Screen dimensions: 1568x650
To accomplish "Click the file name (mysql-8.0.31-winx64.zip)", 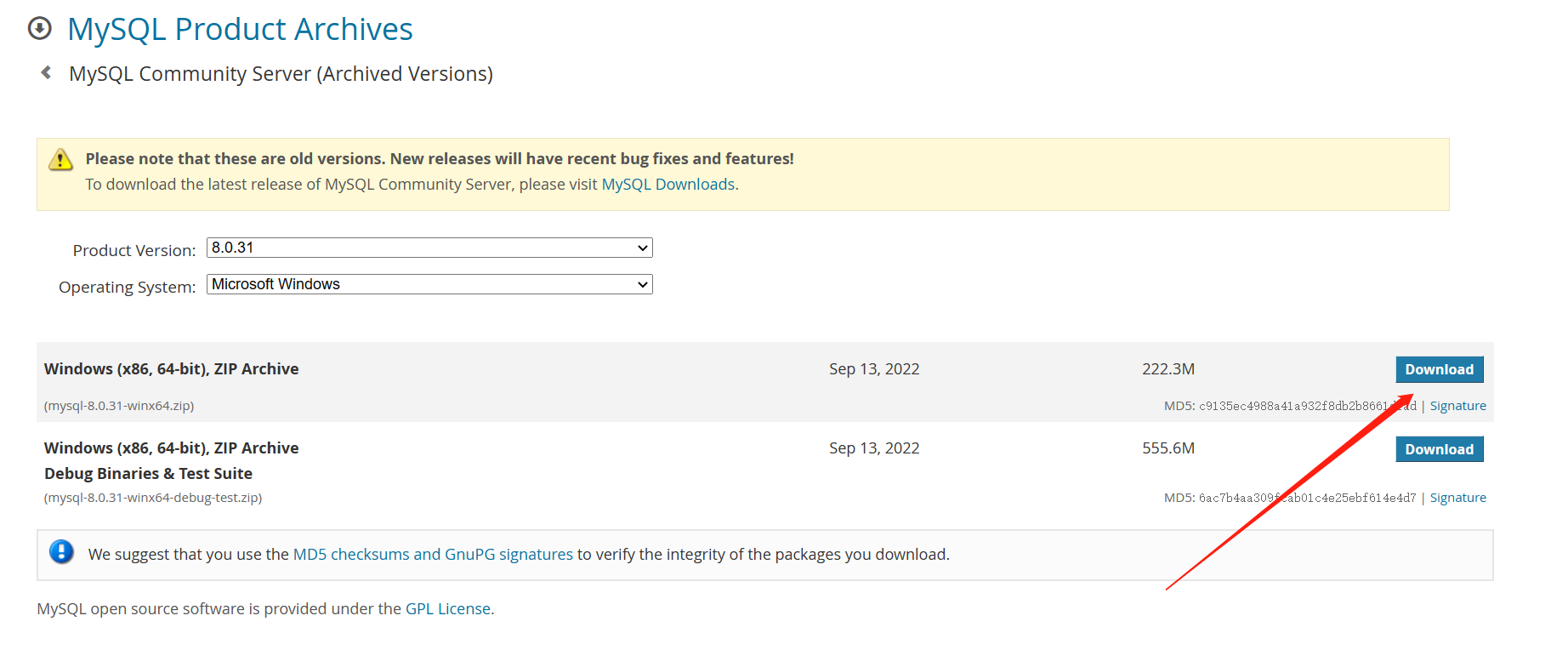I will click(x=119, y=406).
